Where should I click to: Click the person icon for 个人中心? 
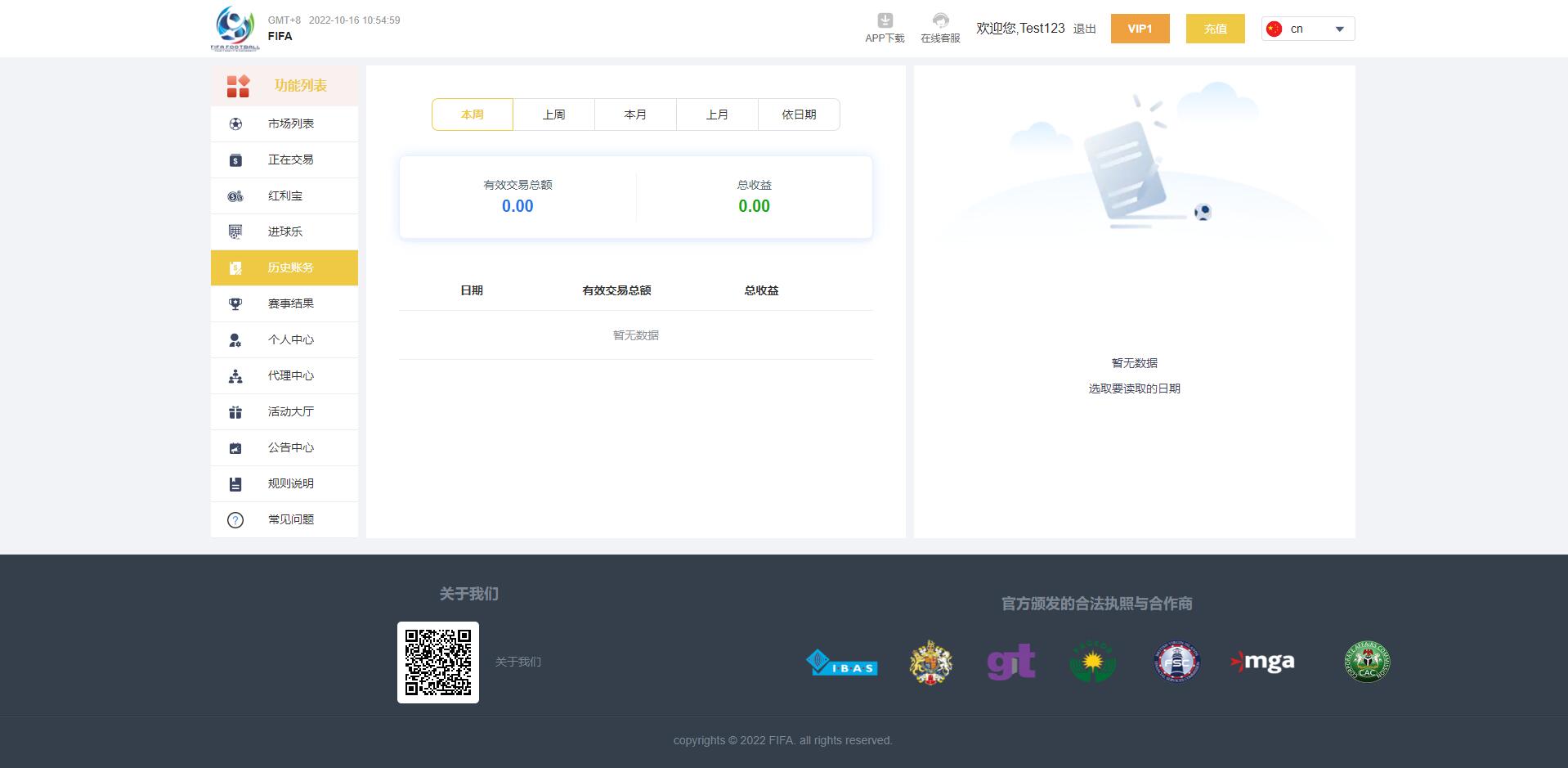235,340
